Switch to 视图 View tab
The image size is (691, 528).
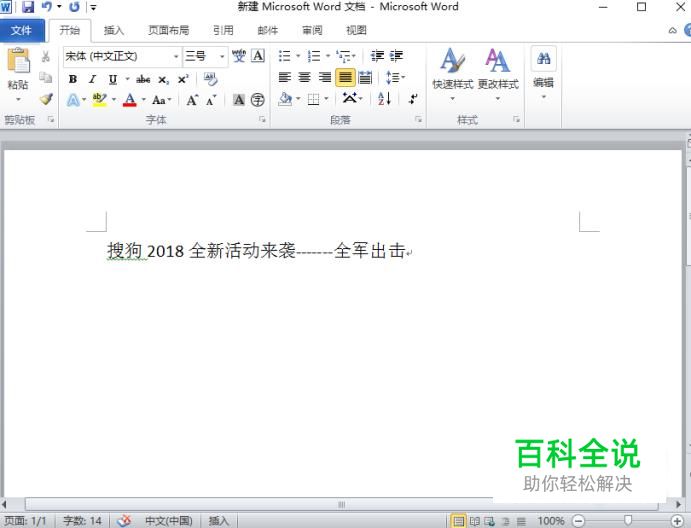356,30
